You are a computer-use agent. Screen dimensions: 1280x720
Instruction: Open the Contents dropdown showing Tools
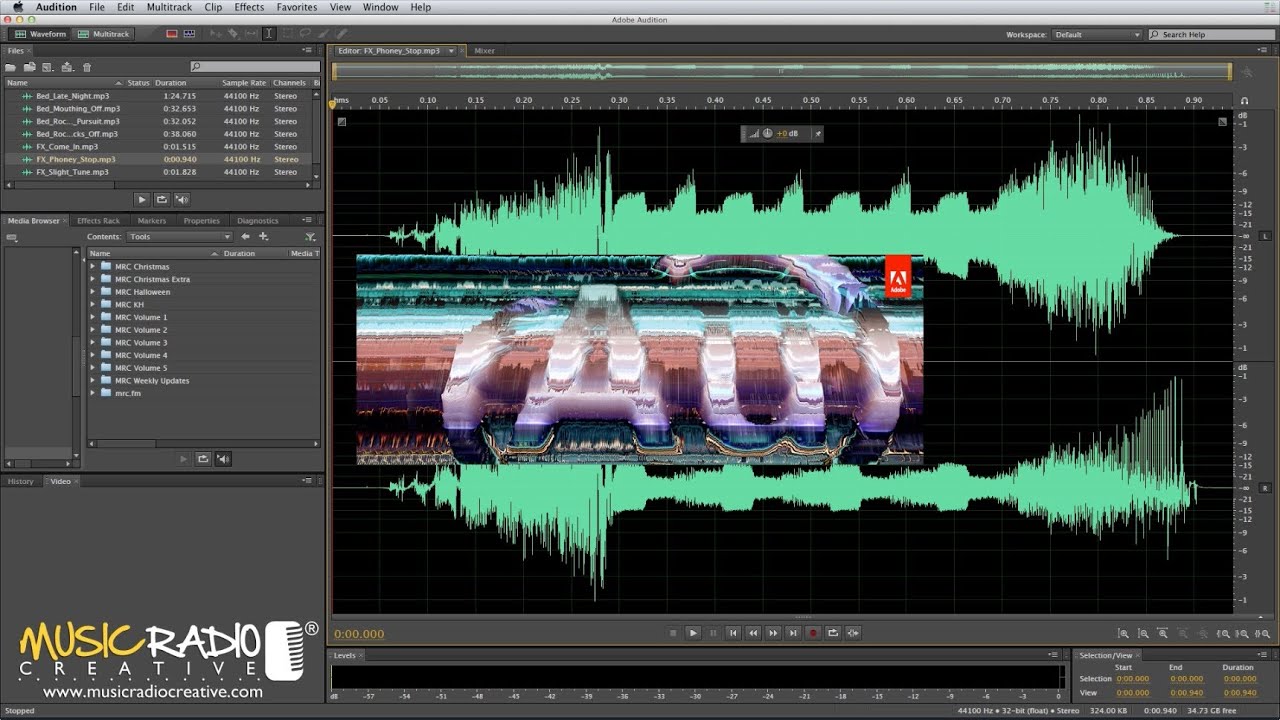[x=179, y=237]
